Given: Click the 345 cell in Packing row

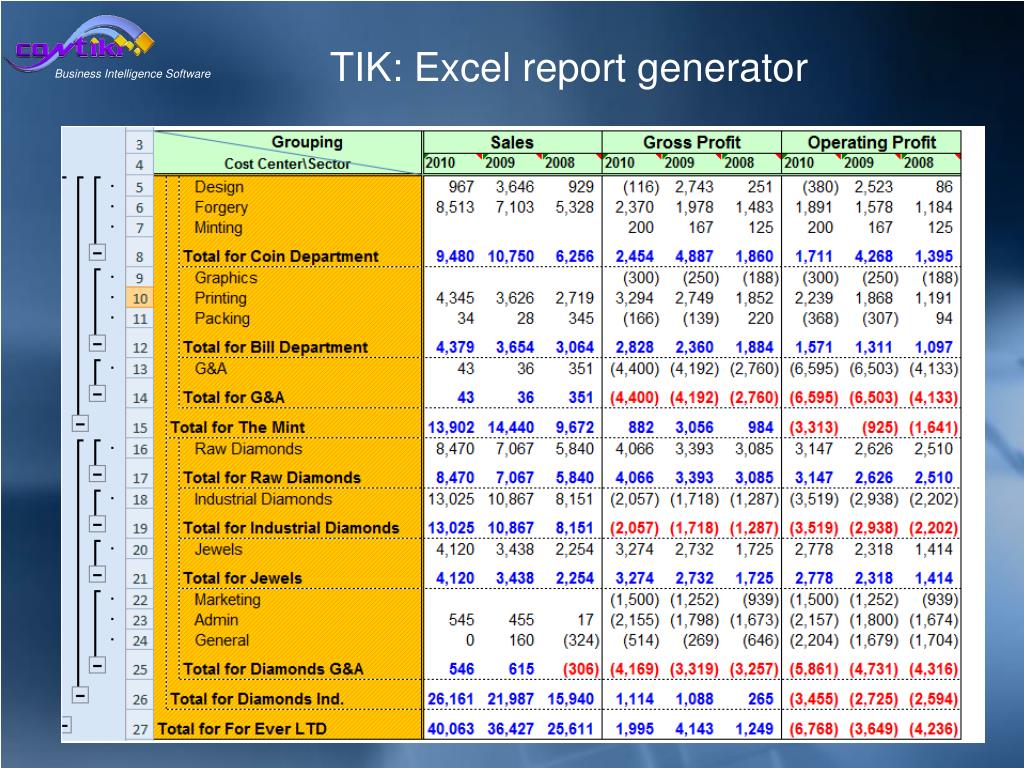Looking at the screenshot, I should (x=581, y=318).
